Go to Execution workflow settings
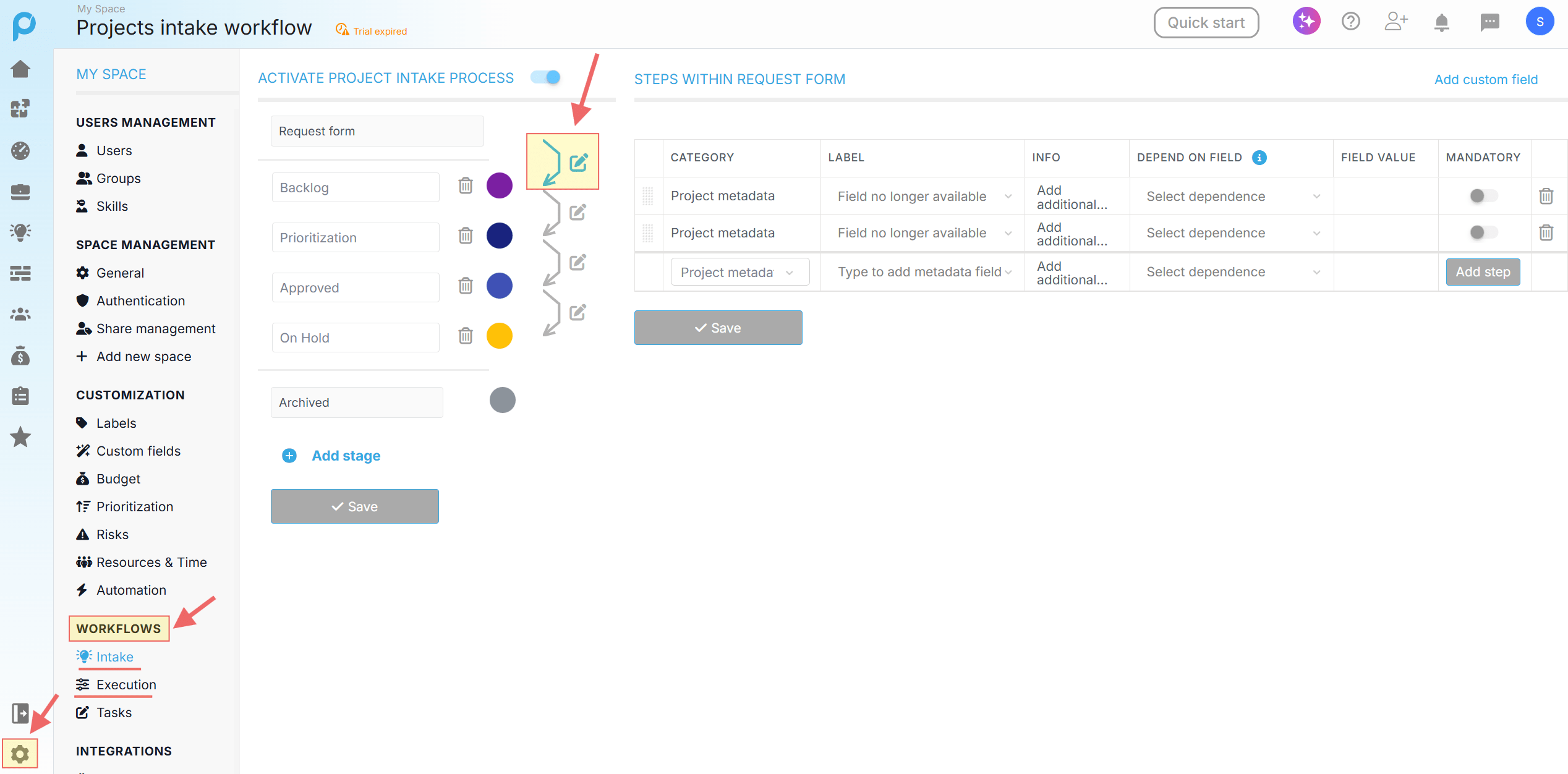Viewport: 1568px width, 774px height. click(126, 685)
